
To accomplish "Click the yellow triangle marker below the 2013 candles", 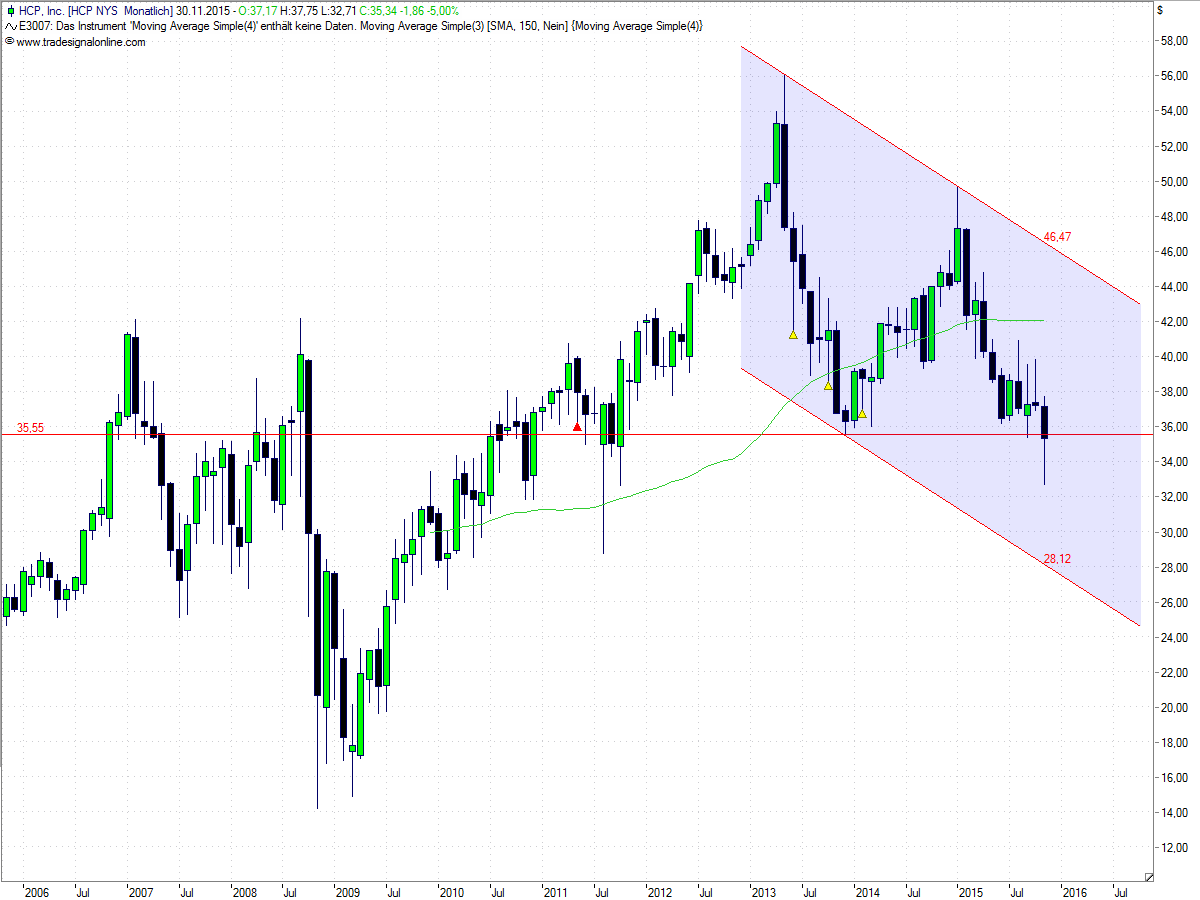I will (793, 335).
